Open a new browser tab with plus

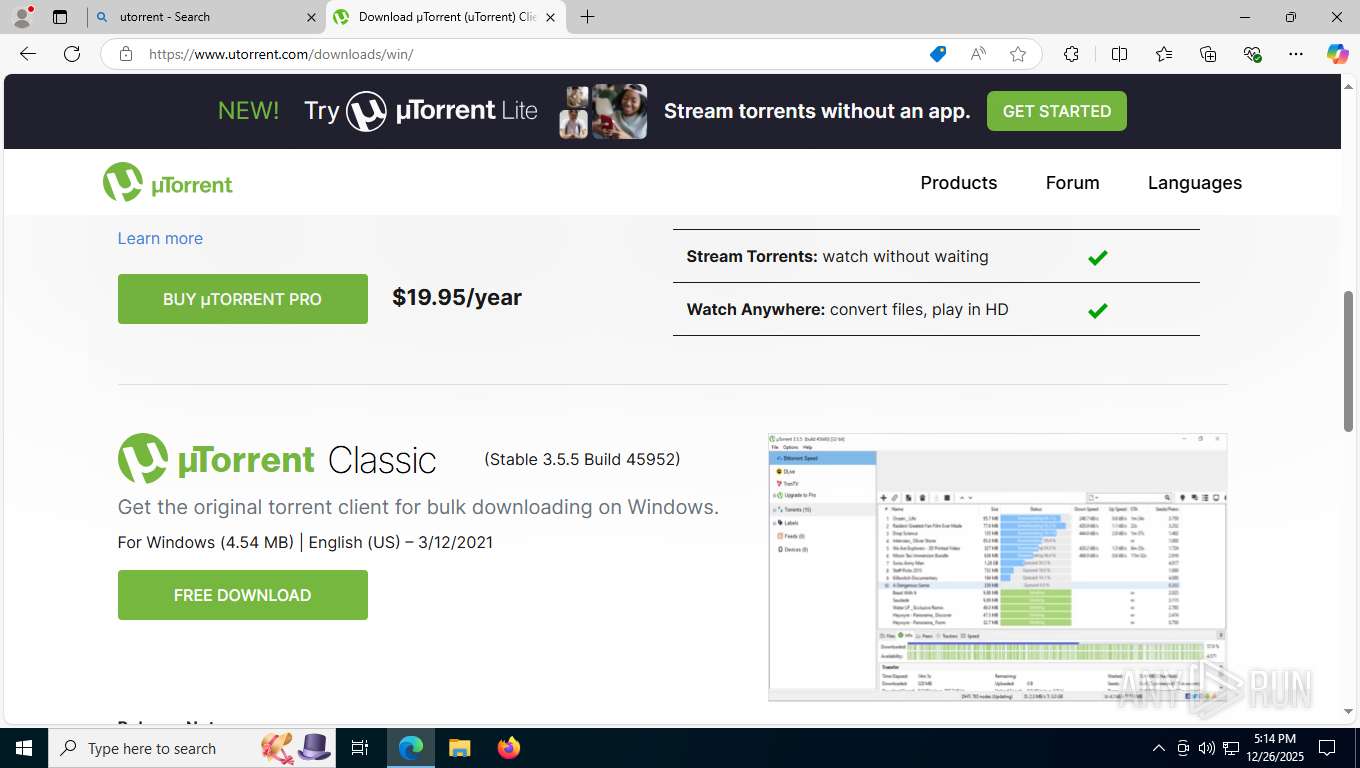click(587, 17)
